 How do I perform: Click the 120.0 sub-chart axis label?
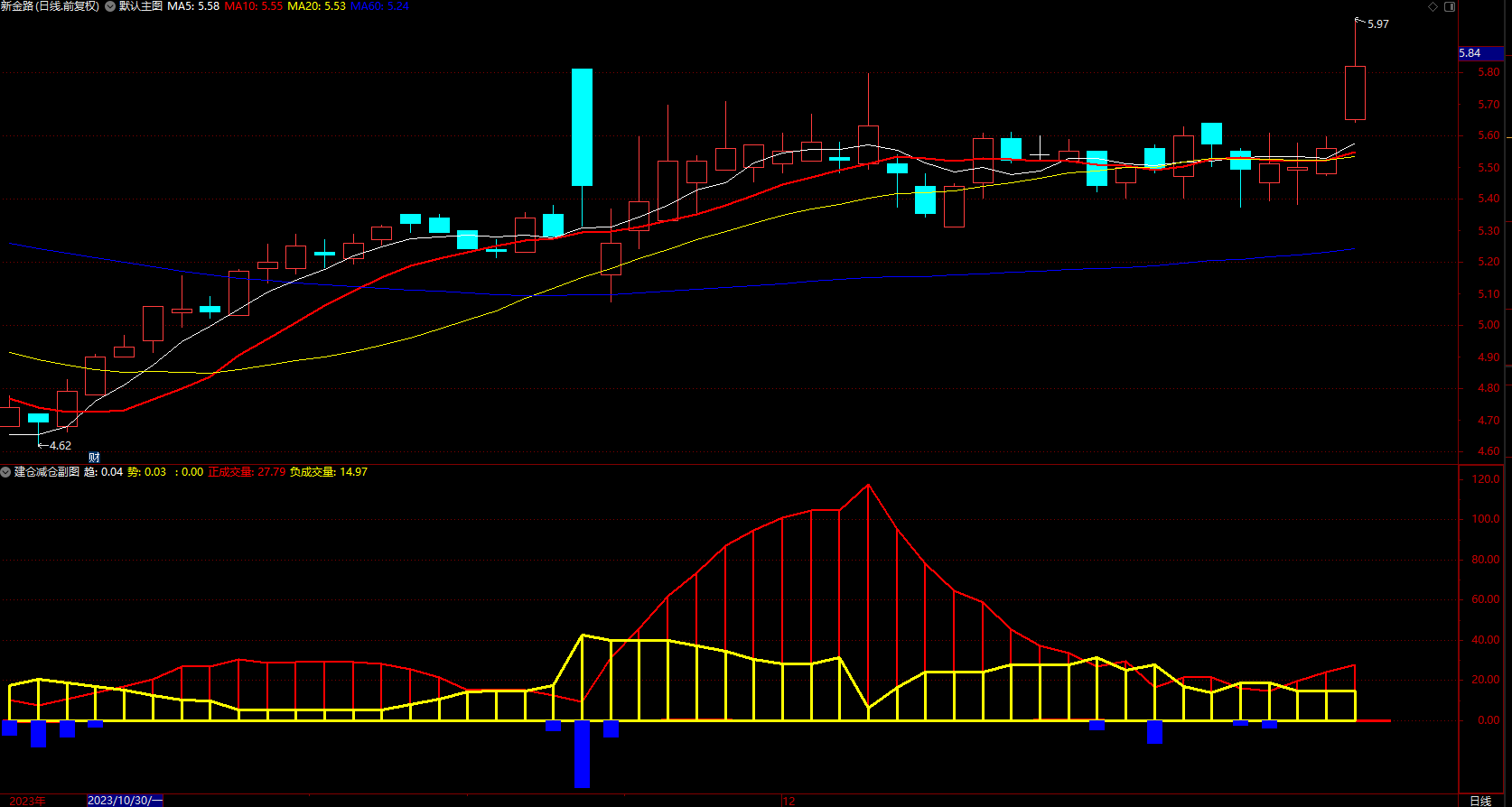(x=1486, y=479)
